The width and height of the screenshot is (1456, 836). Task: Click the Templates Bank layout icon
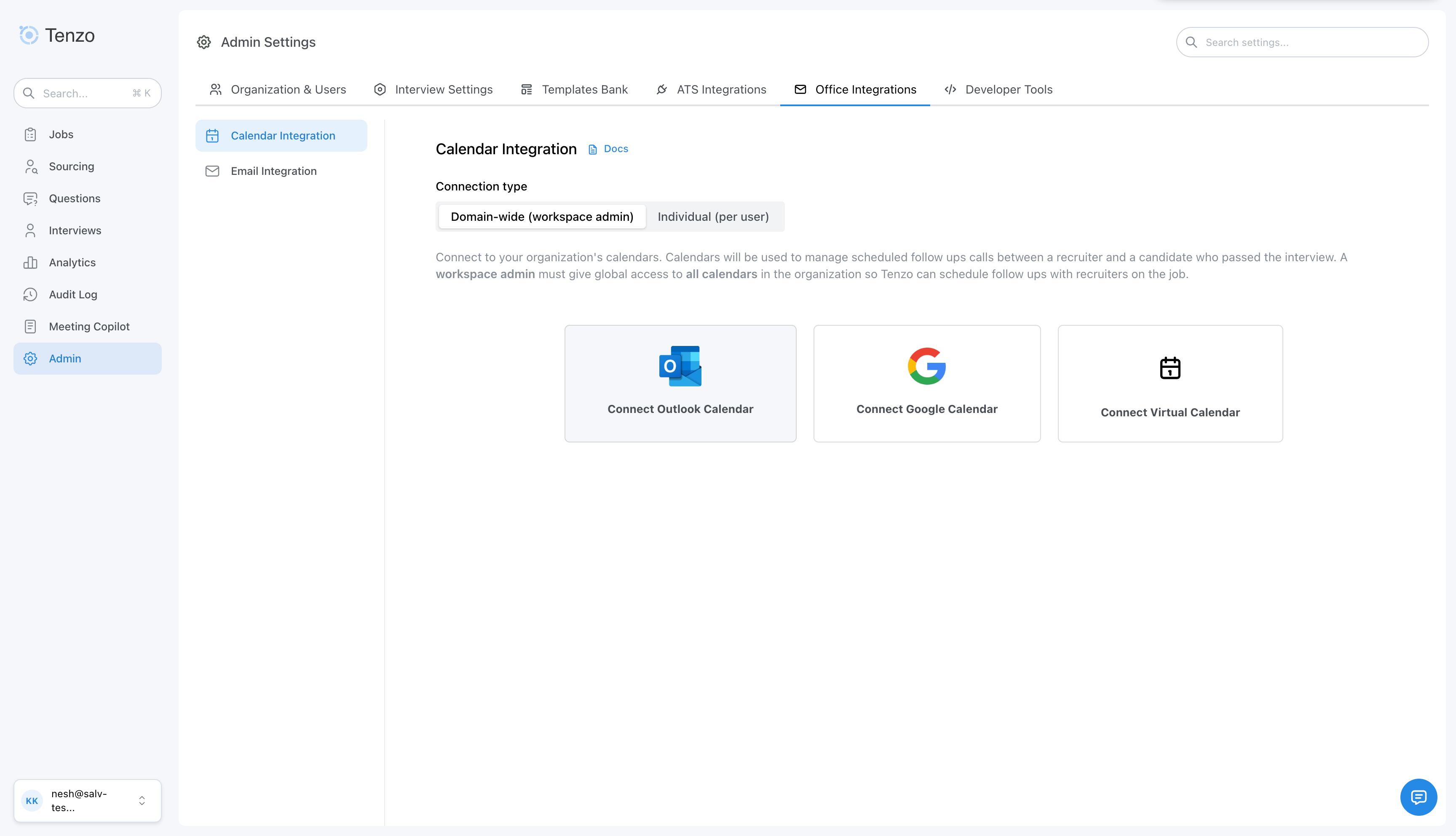click(526, 90)
